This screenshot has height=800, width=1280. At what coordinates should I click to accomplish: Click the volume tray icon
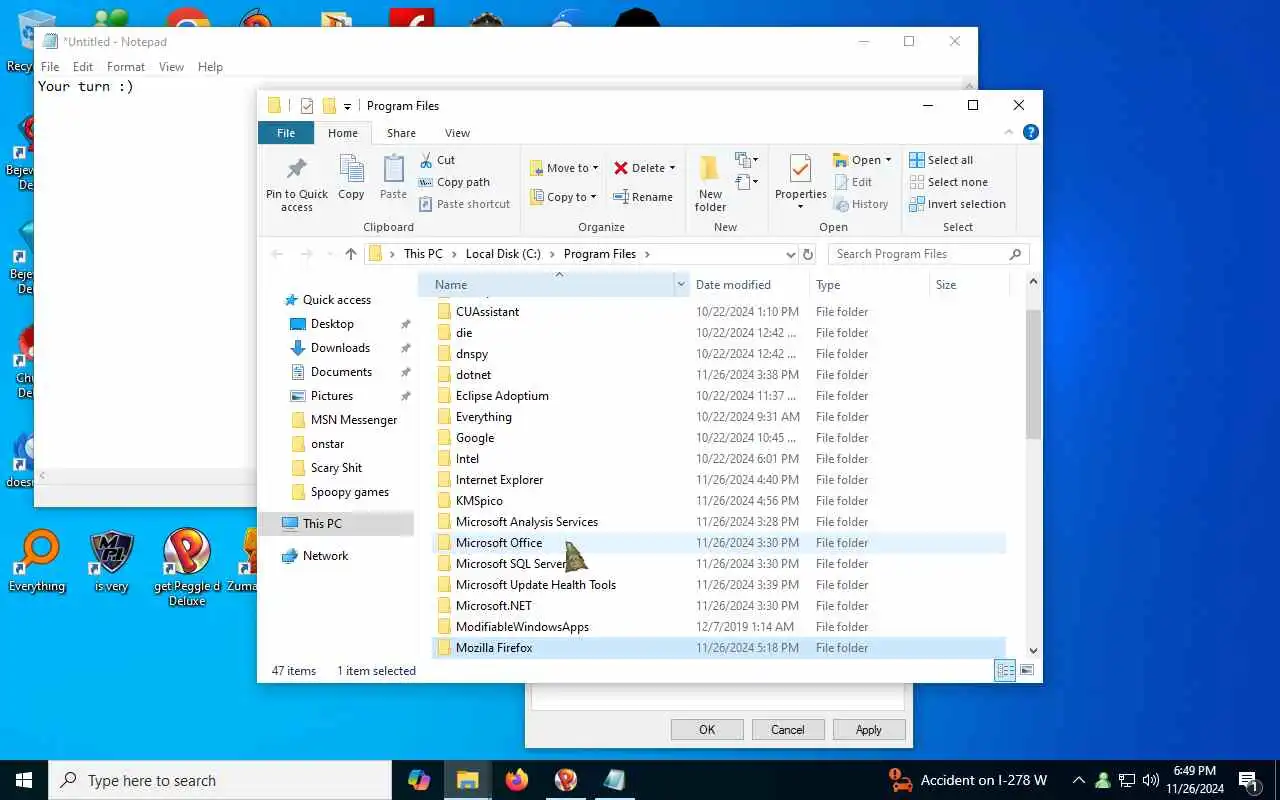click(1150, 780)
